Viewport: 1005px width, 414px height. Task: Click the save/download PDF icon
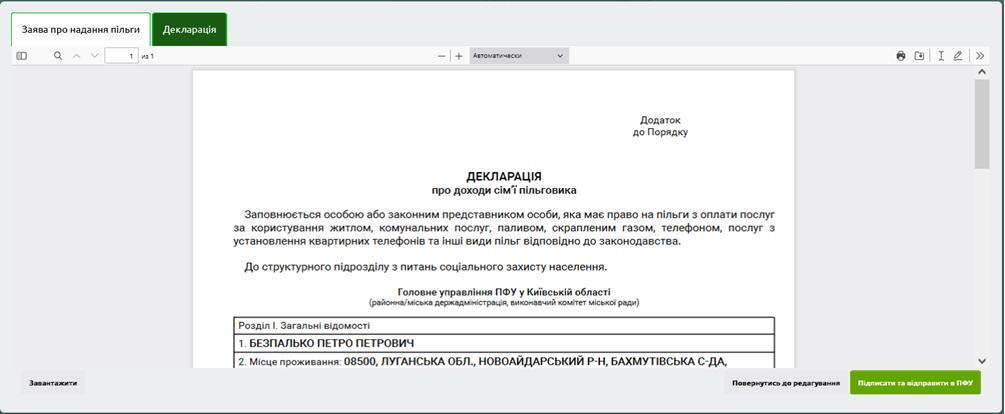(919, 56)
